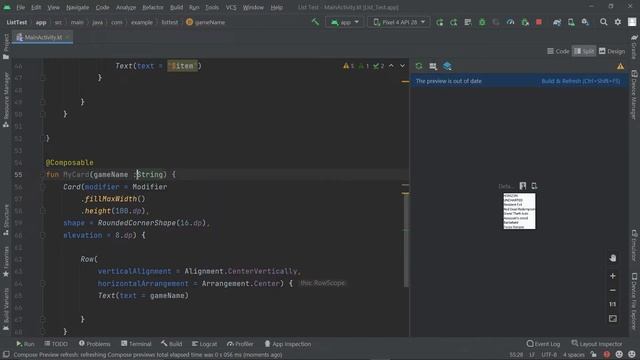This screenshot has height=360, width=640.
Task: Click the ListTest project breadcrumb
Action: pyautogui.click(x=17, y=22)
